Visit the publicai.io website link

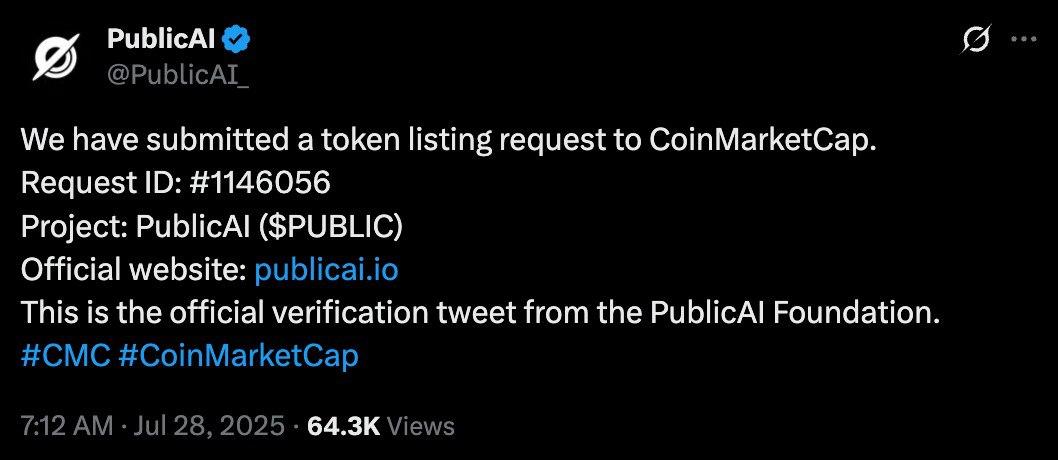coord(327,270)
